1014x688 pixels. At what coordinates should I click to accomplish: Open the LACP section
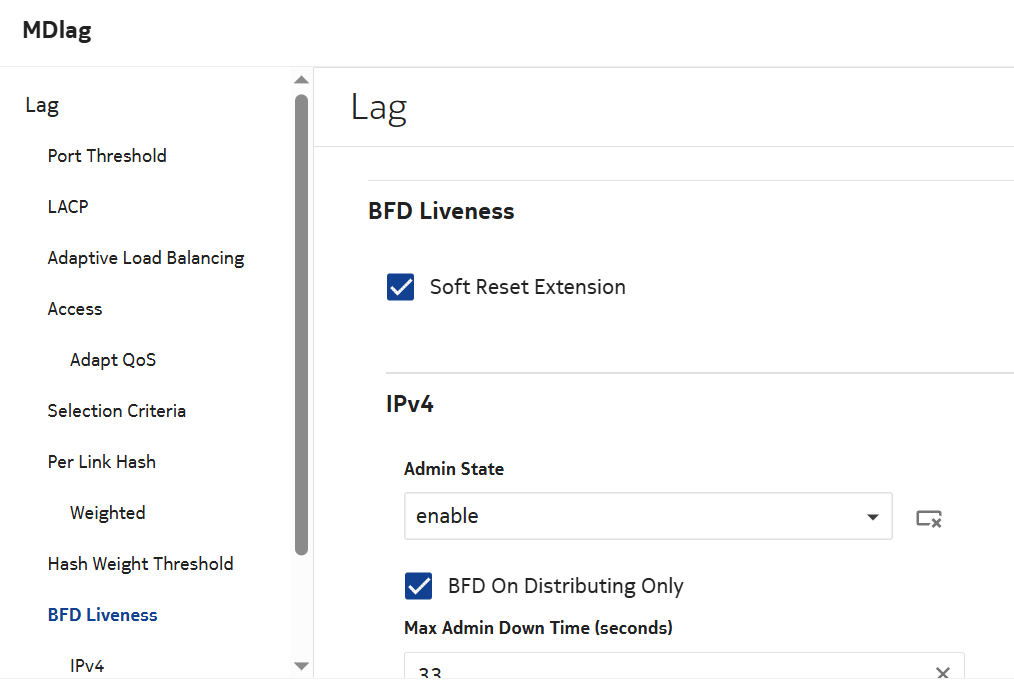point(68,207)
